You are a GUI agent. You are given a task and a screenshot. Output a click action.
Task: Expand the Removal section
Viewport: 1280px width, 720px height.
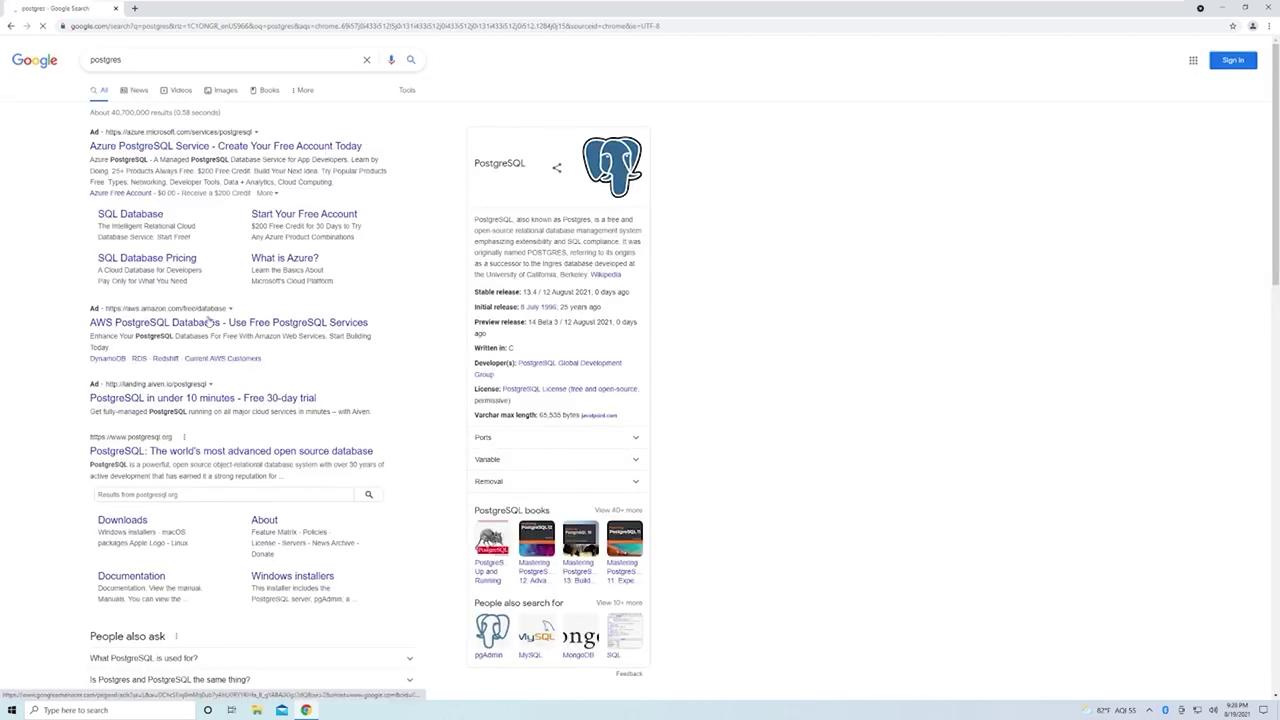click(557, 481)
